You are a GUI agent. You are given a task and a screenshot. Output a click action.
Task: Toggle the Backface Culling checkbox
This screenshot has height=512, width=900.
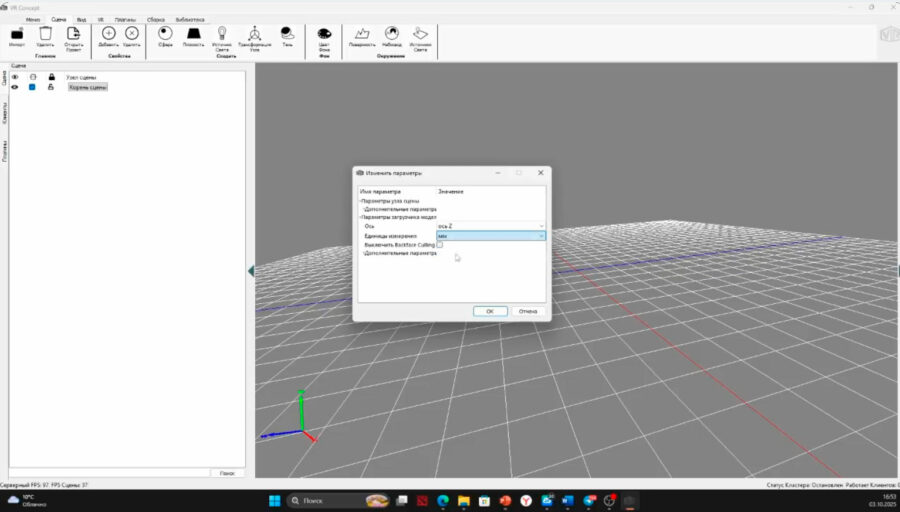(x=440, y=244)
